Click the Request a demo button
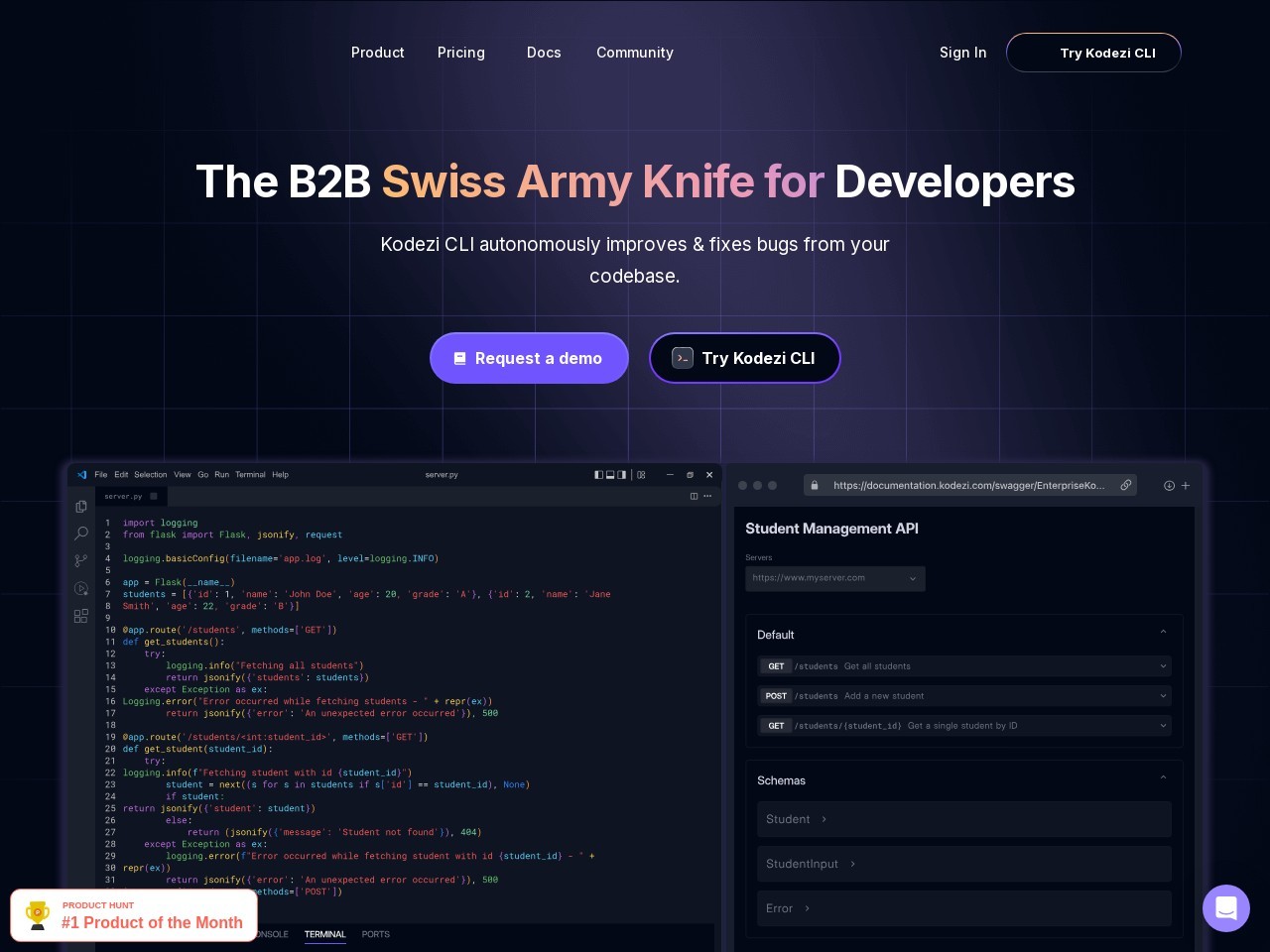Image resolution: width=1270 pixels, height=952 pixels. click(x=529, y=358)
